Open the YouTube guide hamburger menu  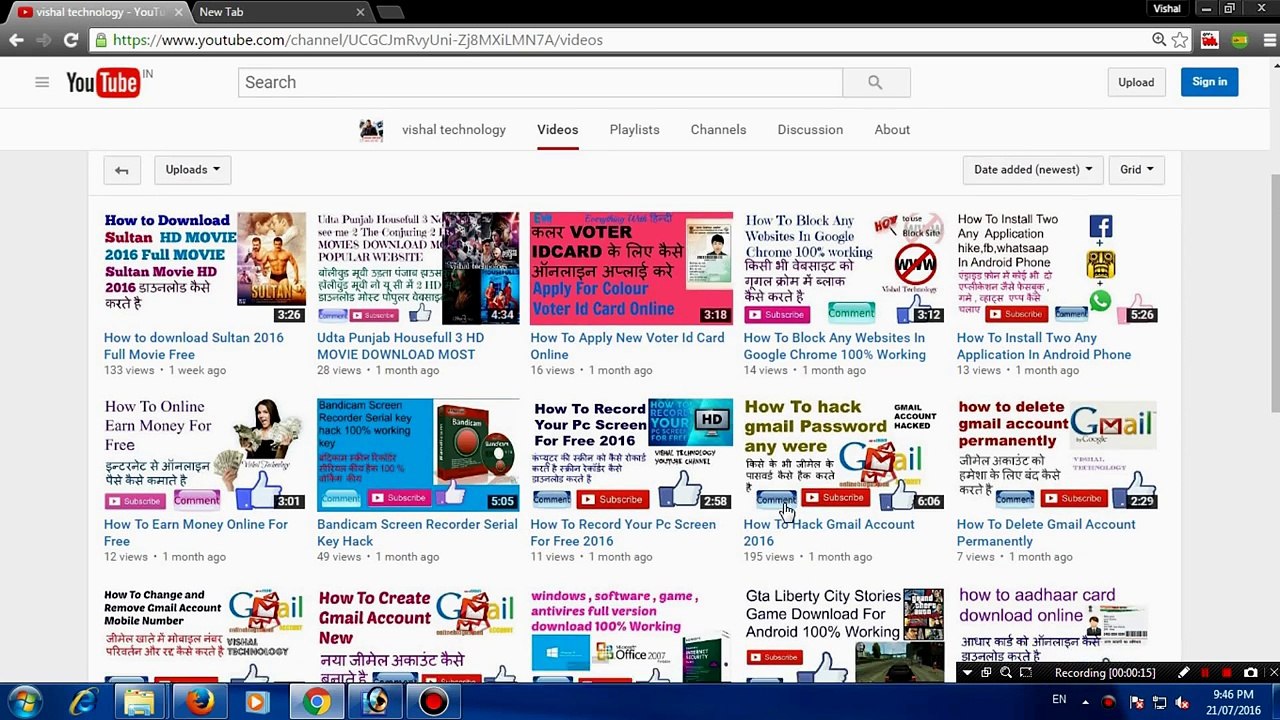[42, 82]
